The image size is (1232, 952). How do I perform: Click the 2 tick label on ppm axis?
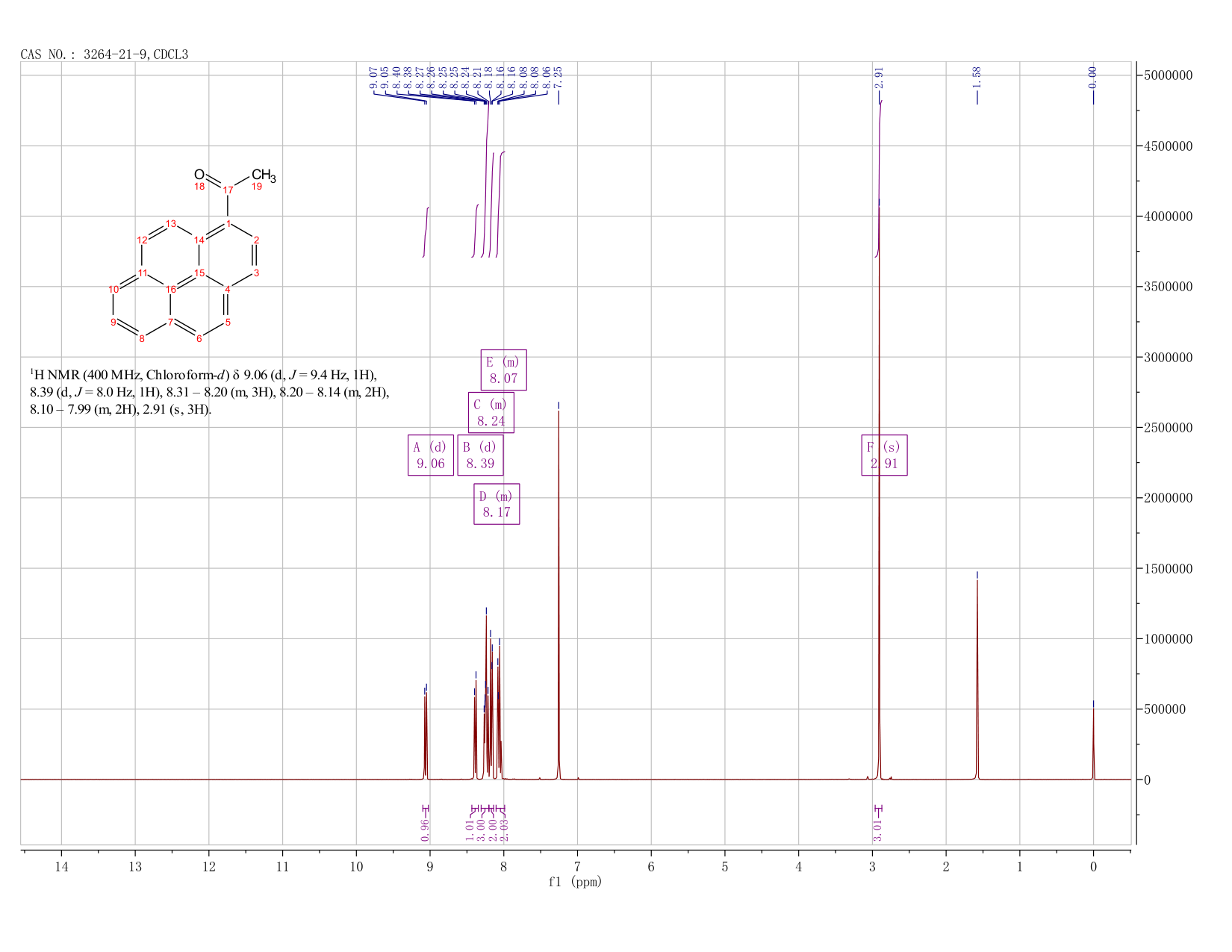[x=946, y=866]
